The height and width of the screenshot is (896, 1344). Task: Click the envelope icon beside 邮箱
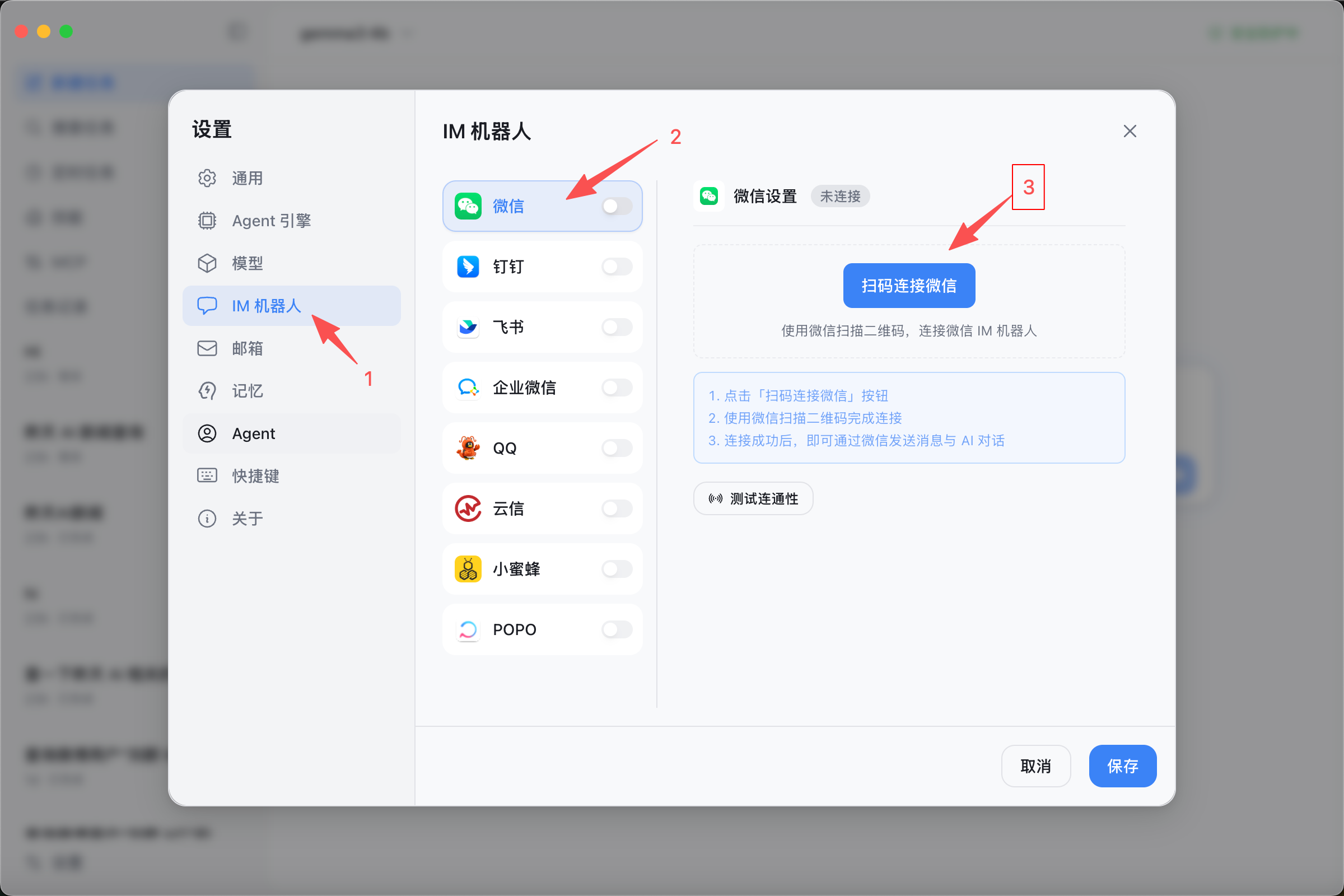[x=207, y=348]
